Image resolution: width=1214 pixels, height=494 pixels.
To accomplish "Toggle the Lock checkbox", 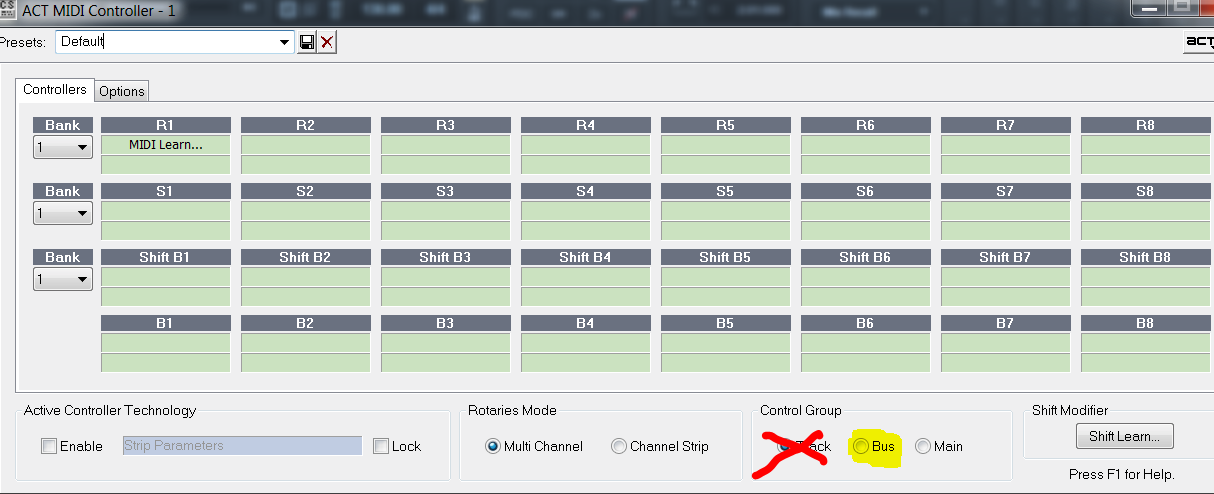I will [381, 446].
